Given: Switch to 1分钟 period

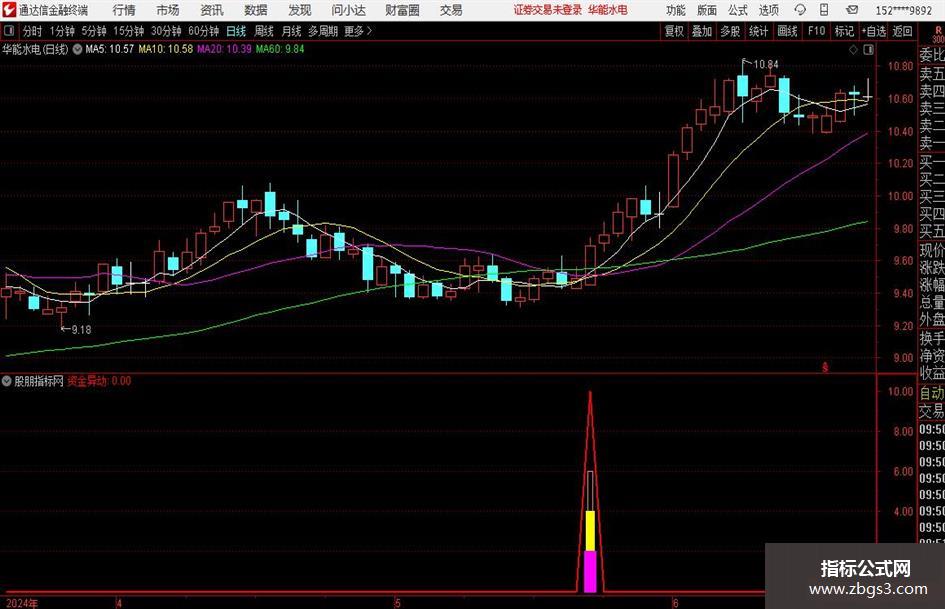Looking at the screenshot, I should [61, 31].
